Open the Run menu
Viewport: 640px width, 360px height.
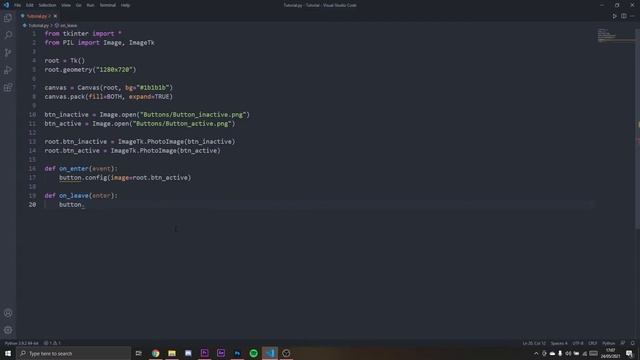click(90, 5)
